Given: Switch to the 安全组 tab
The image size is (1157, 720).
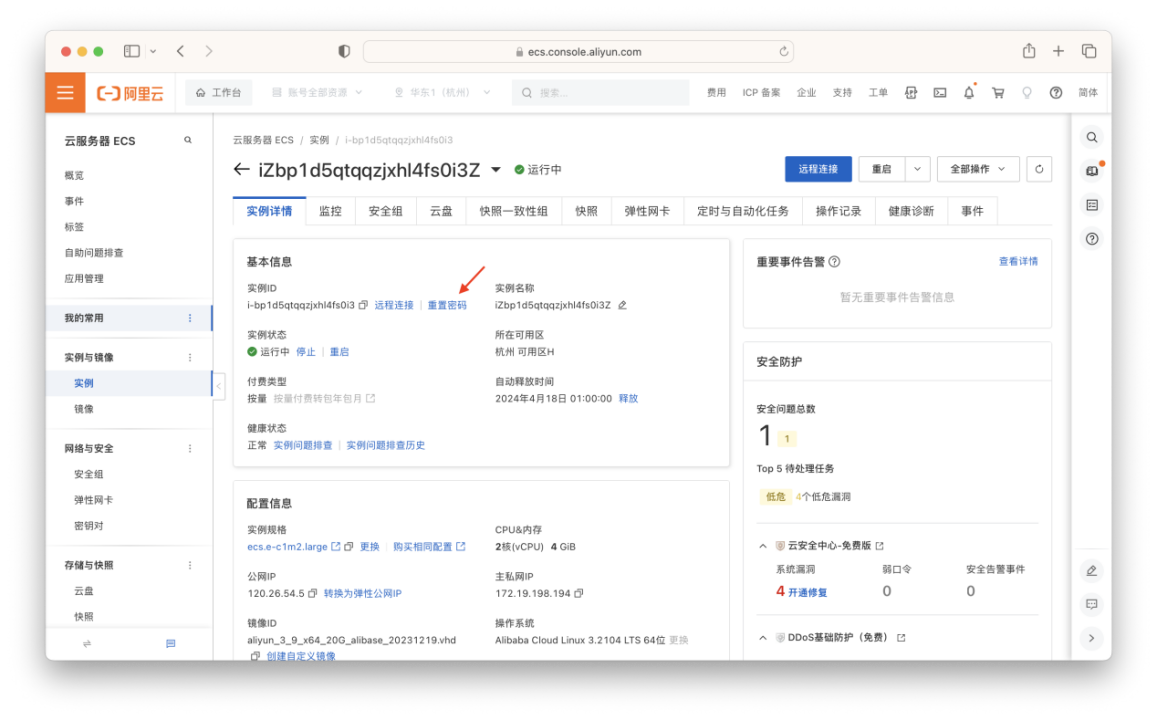Looking at the screenshot, I should coord(385,212).
